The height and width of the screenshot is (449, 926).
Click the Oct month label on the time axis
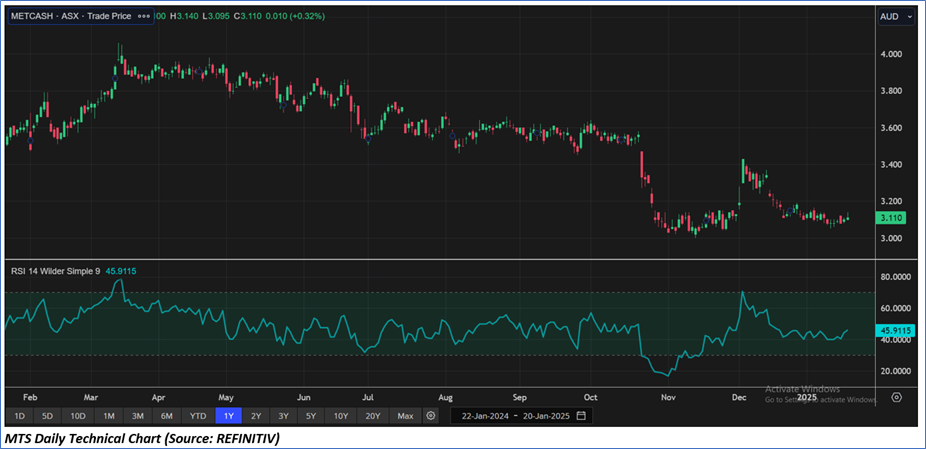click(x=590, y=397)
